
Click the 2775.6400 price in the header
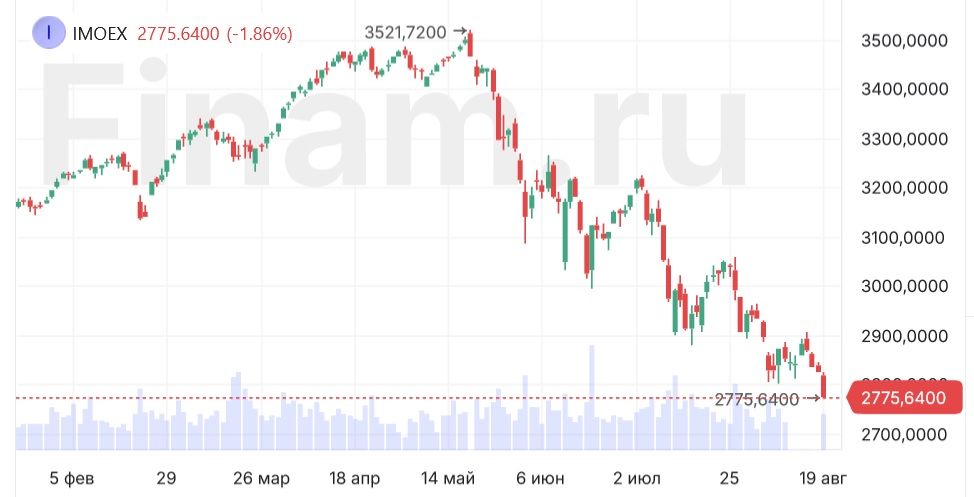tap(178, 34)
